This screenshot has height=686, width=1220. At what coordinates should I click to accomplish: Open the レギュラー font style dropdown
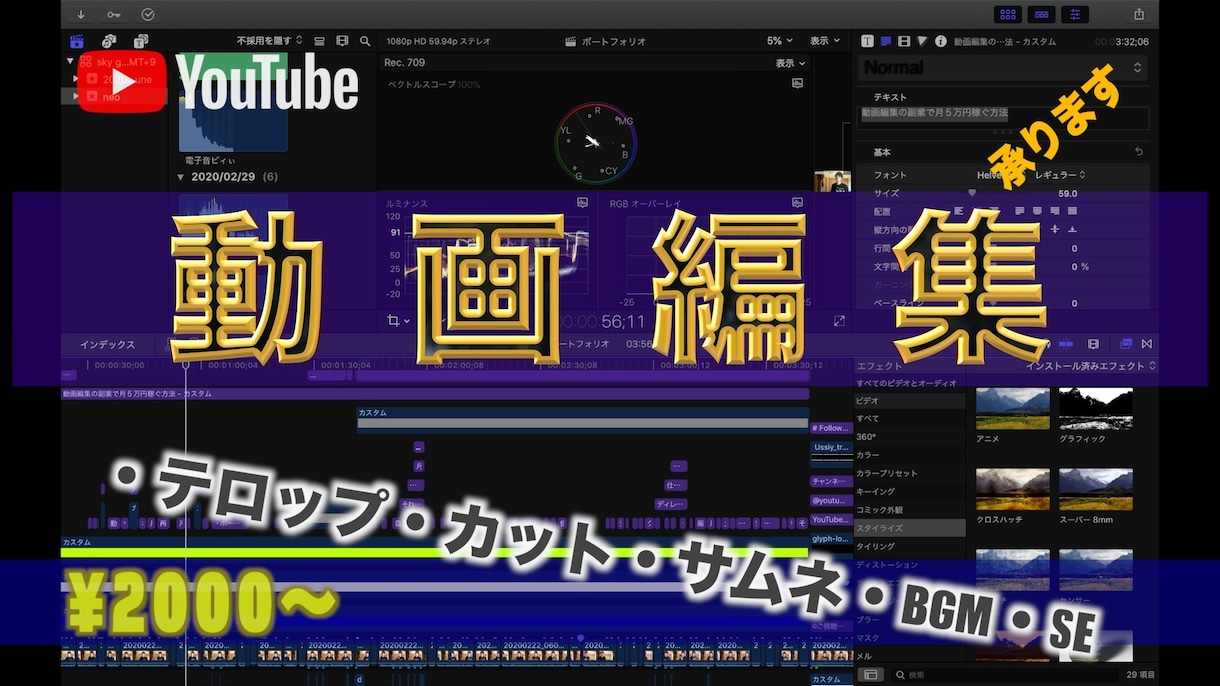pyautogui.click(x=1058, y=175)
